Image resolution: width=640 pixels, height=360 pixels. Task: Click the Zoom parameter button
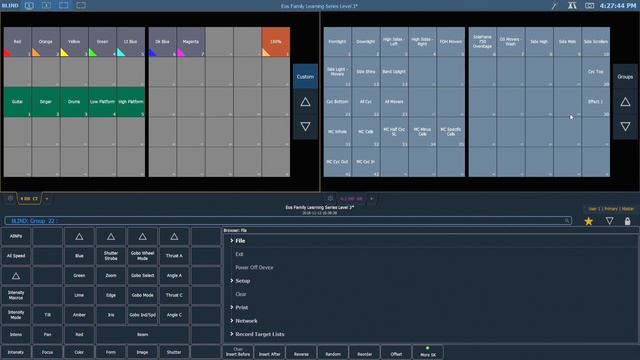coord(111,276)
